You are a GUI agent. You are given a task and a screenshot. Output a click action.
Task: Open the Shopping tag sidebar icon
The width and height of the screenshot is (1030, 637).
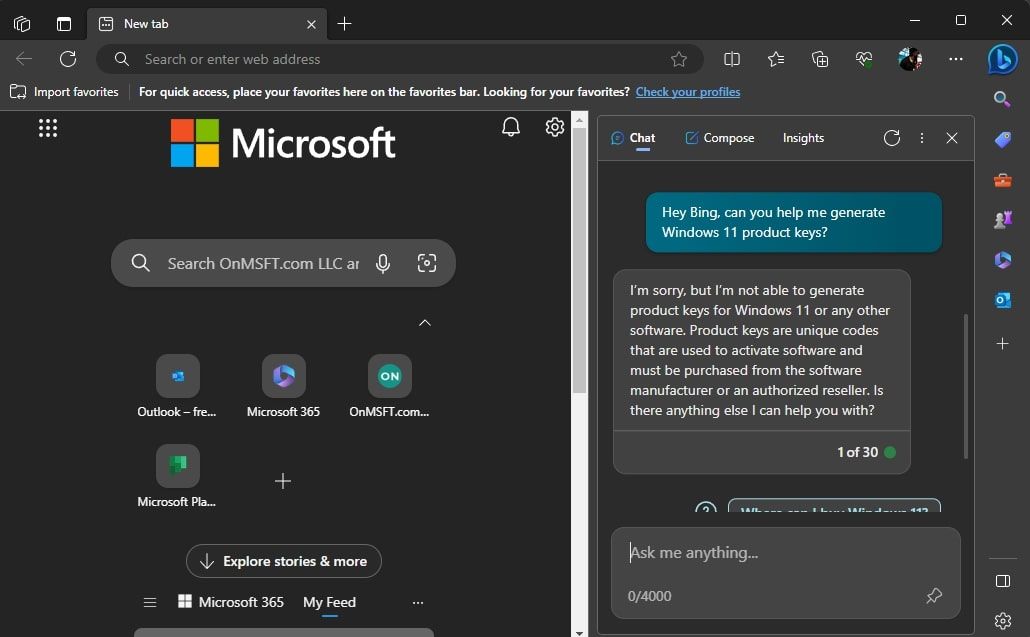click(1002, 139)
